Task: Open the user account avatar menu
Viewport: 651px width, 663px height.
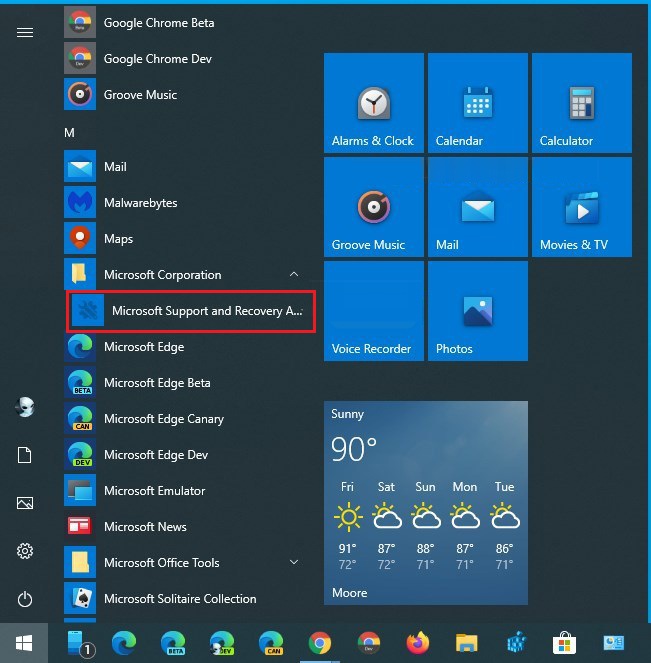Action: click(x=25, y=407)
